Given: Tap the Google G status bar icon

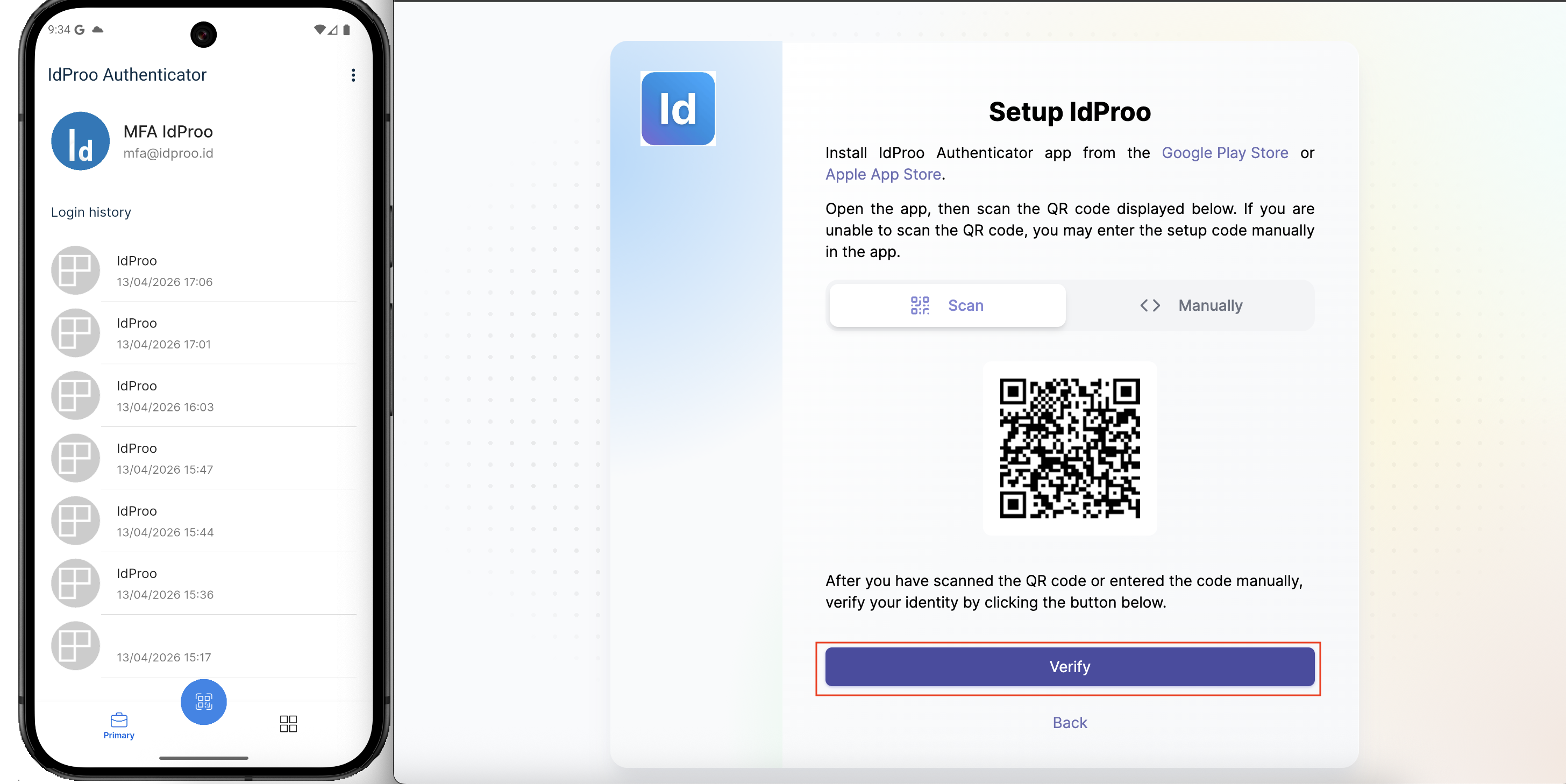Looking at the screenshot, I should 79,29.
